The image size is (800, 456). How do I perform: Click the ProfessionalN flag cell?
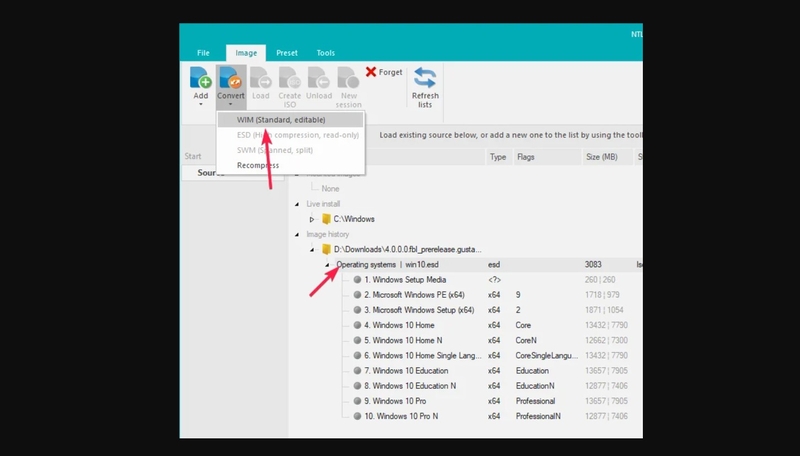[x=538, y=416]
